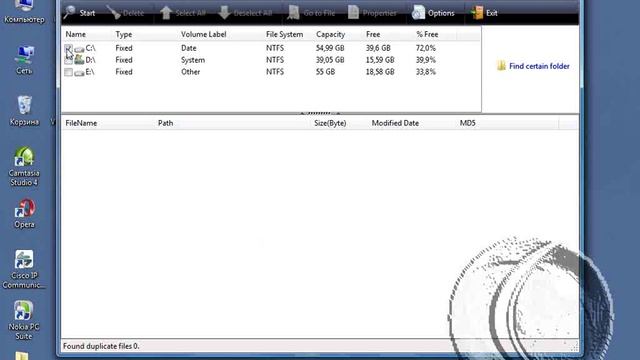
Task: Click the 18,58 GB free value
Action: pyautogui.click(x=380, y=72)
